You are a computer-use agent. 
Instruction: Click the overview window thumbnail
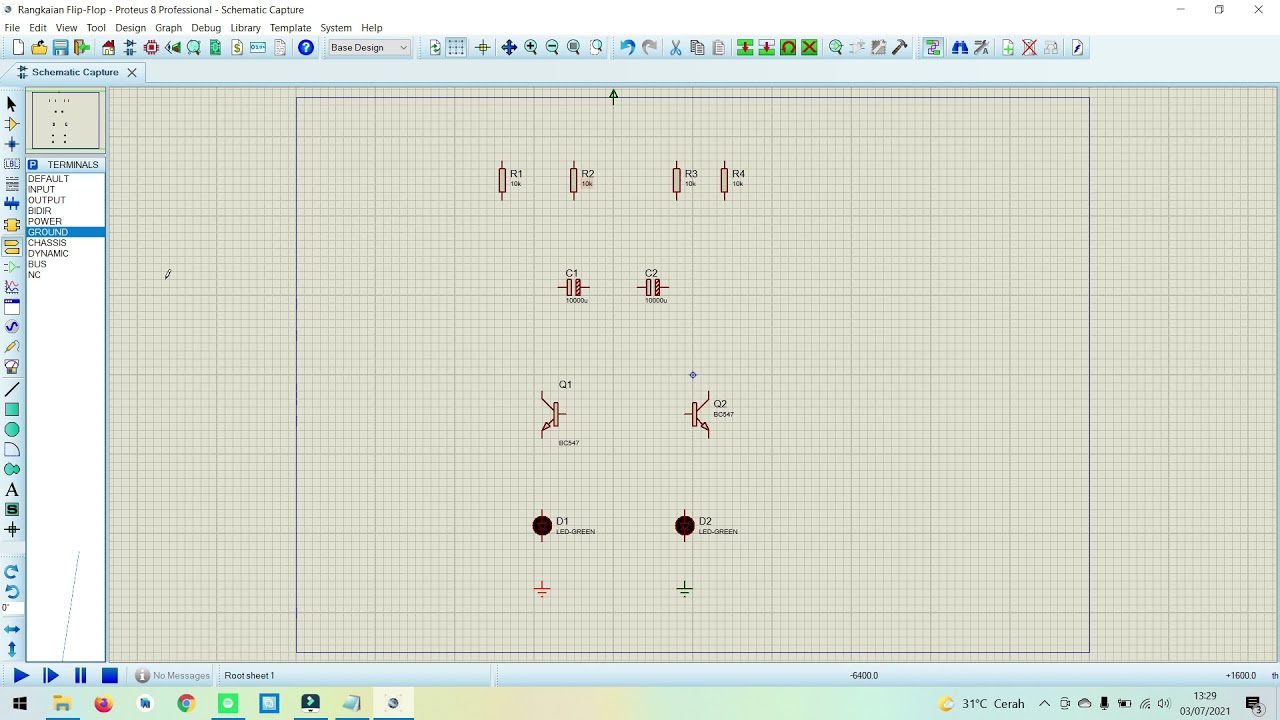coord(66,120)
